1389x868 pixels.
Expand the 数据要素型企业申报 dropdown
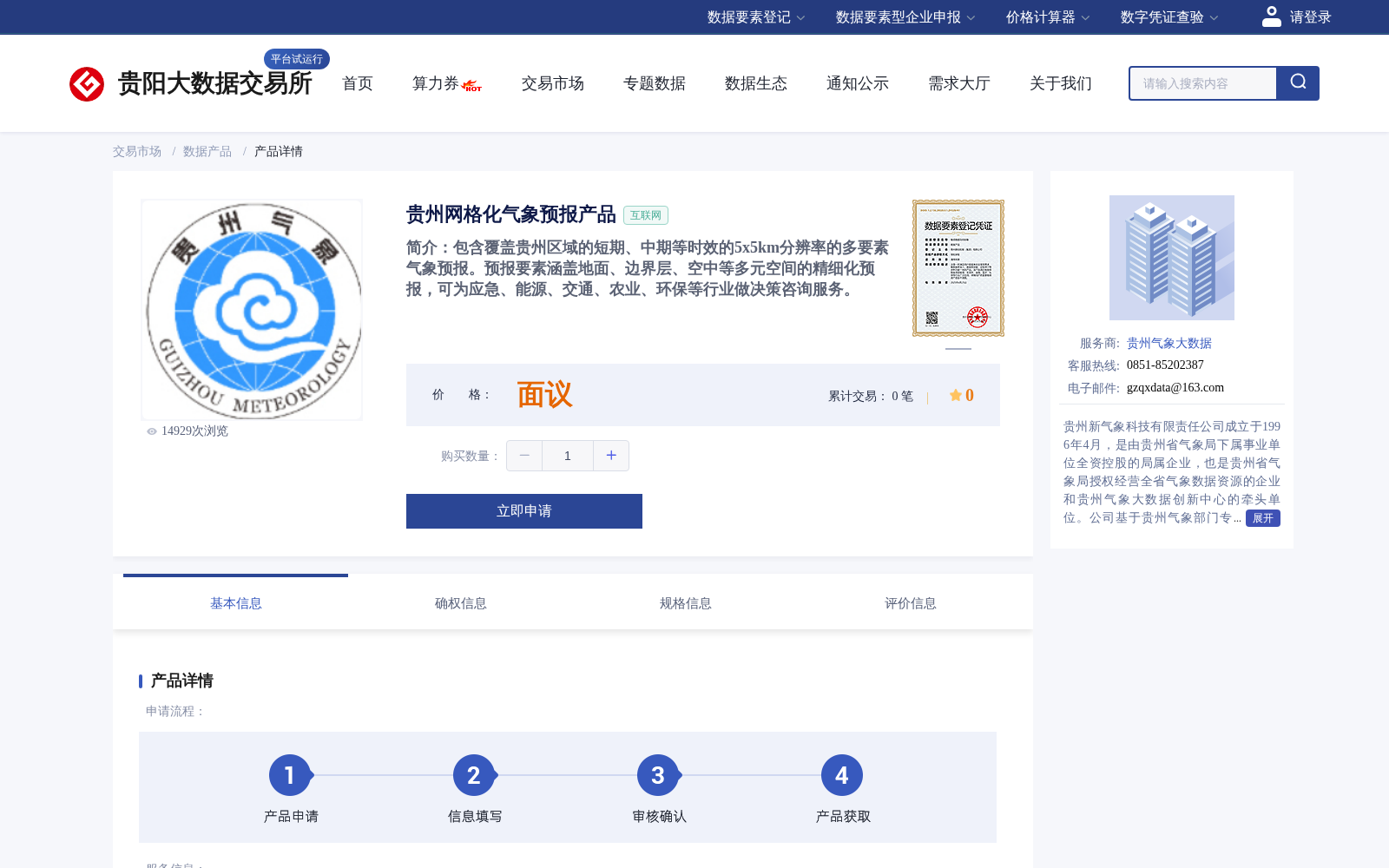pyautogui.click(x=905, y=17)
